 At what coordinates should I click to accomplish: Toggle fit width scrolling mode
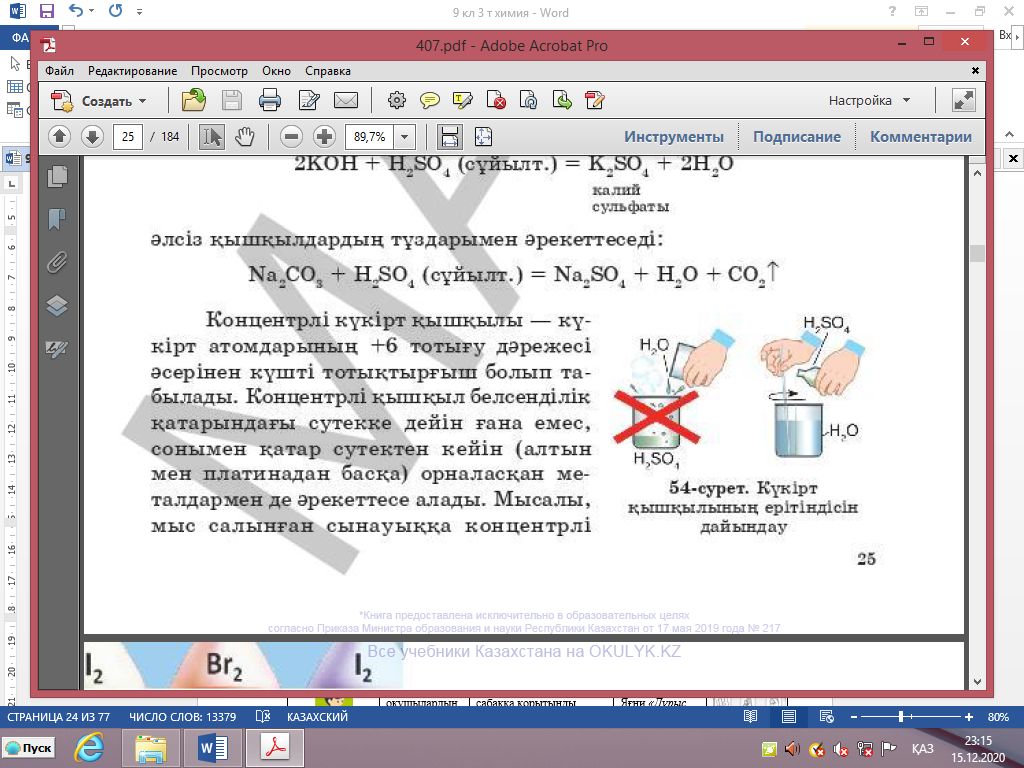[x=450, y=136]
